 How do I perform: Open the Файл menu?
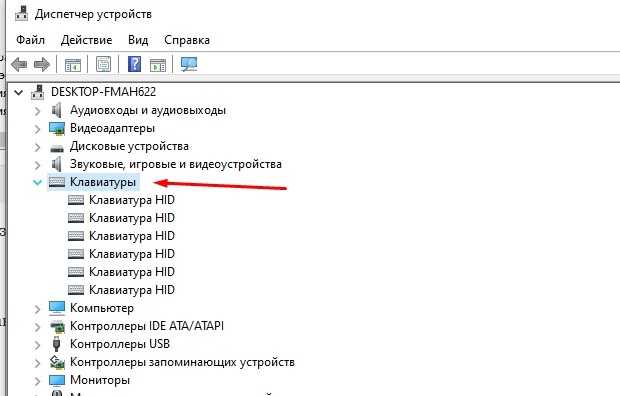pyautogui.click(x=30, y=40)
